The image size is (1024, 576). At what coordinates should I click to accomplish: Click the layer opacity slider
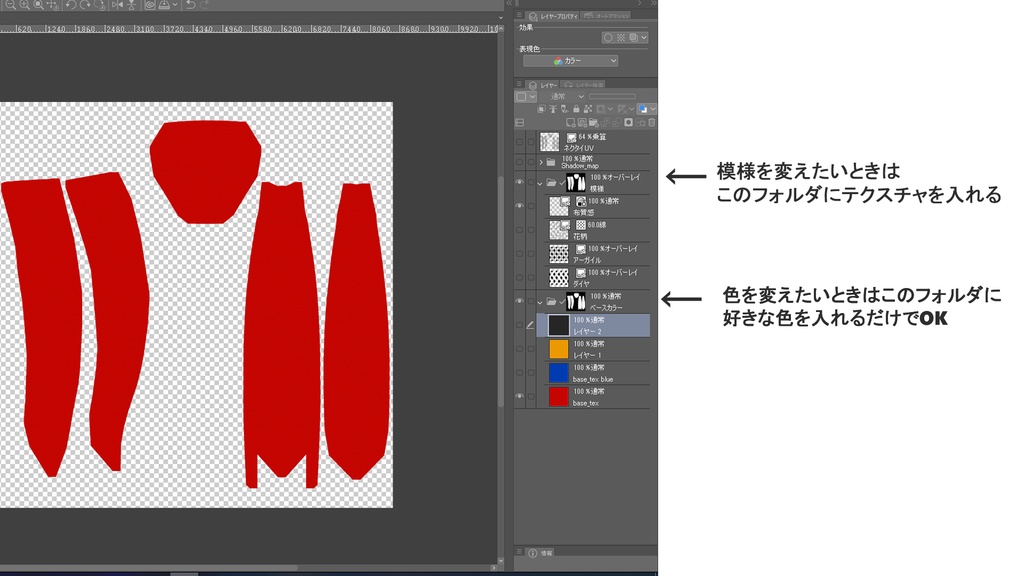613,97
